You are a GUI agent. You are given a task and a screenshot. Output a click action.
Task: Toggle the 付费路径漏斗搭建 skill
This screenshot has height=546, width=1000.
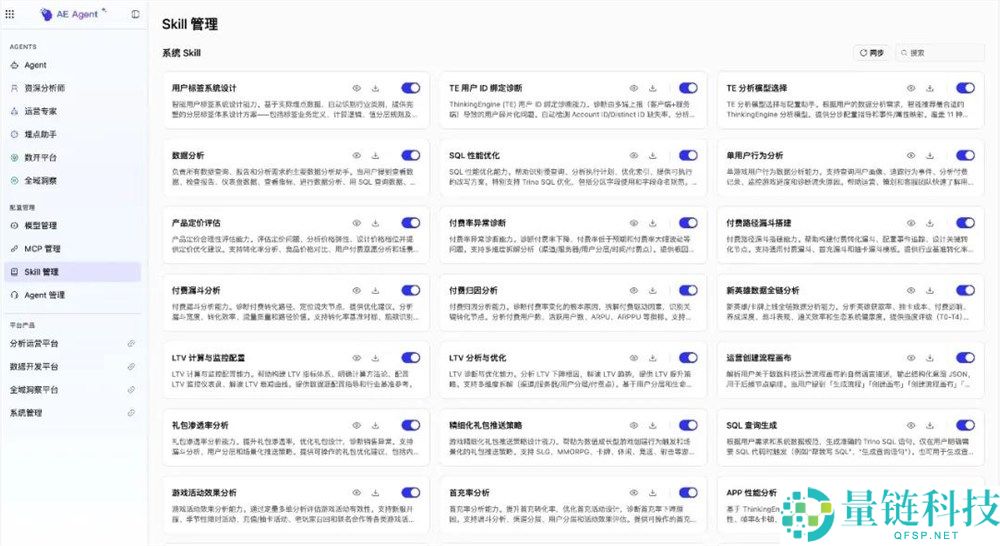click(x=966, y=223)
